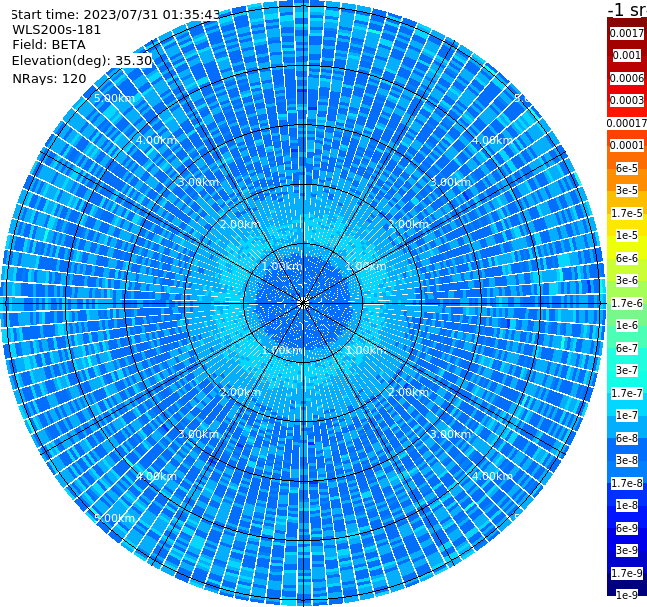Image resolution: width=647 pixels, height=607 pixels.
Task: Click the '0.0017' colorbar label
Action: (x=627, y=33)
